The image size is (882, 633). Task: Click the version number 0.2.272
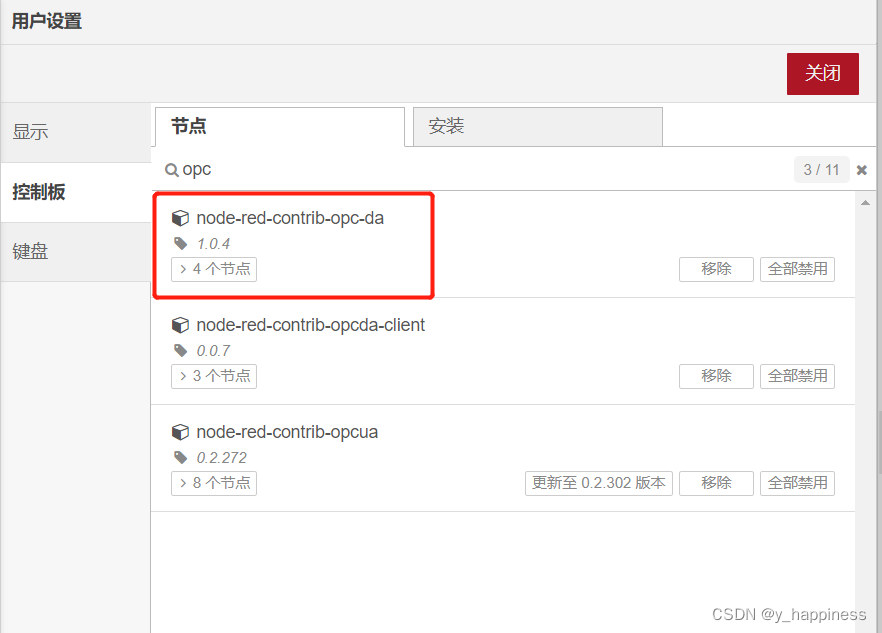tap(222, 458)
